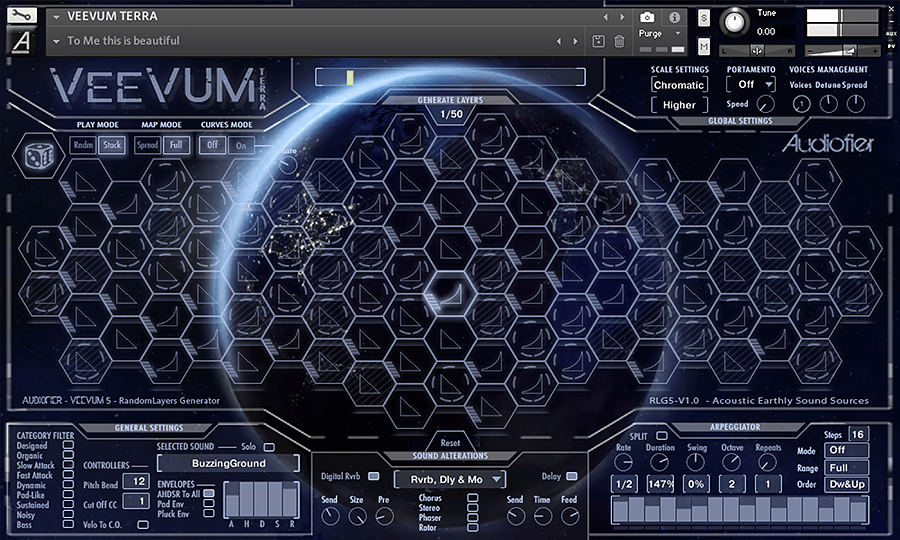The height and width of the screenshot is (540, 900).
Task: Expand the preset name dropdown arrow
Action: click(x=56, y=41)
